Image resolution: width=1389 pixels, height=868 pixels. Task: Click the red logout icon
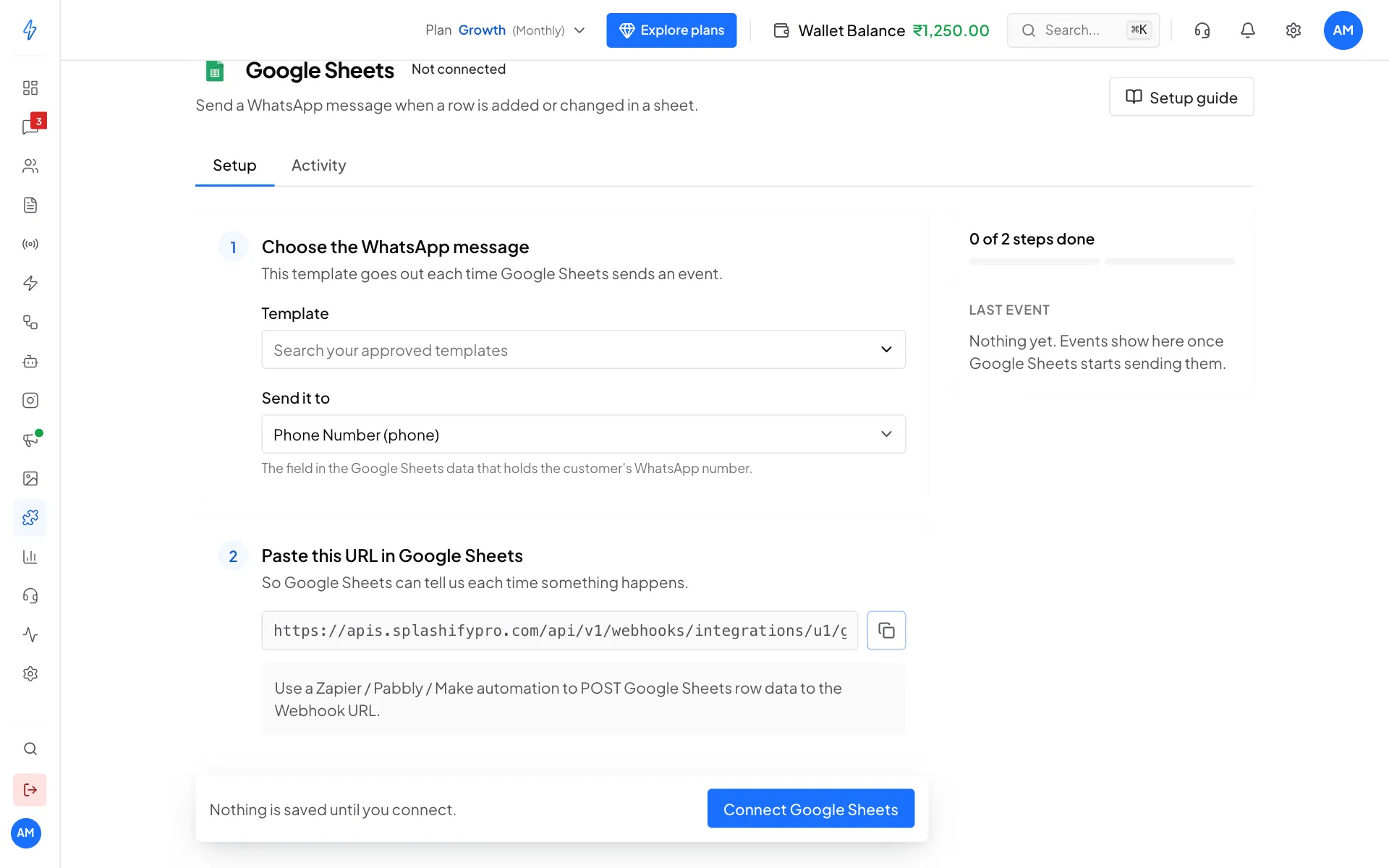pos(30,790)
